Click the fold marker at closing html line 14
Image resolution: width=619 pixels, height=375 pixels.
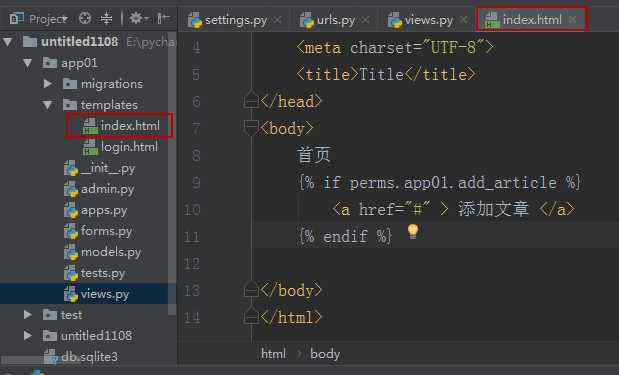(251, 315)
